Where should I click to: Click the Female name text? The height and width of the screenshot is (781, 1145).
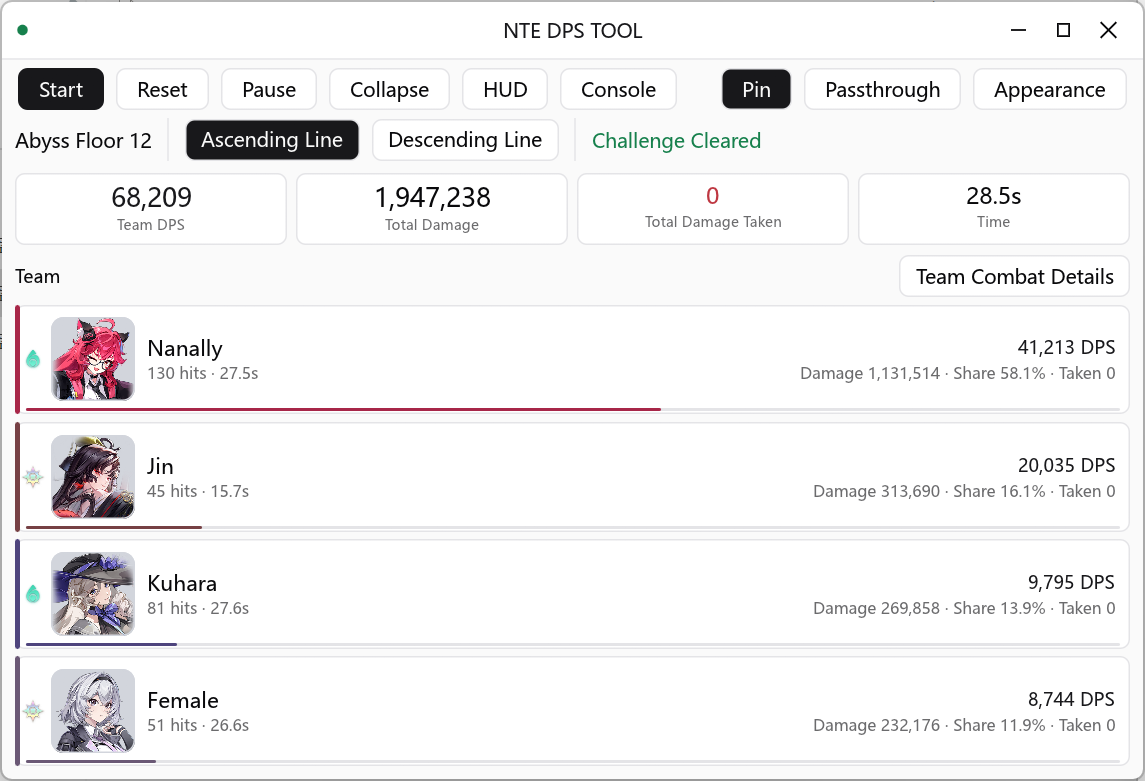[183, 700]
